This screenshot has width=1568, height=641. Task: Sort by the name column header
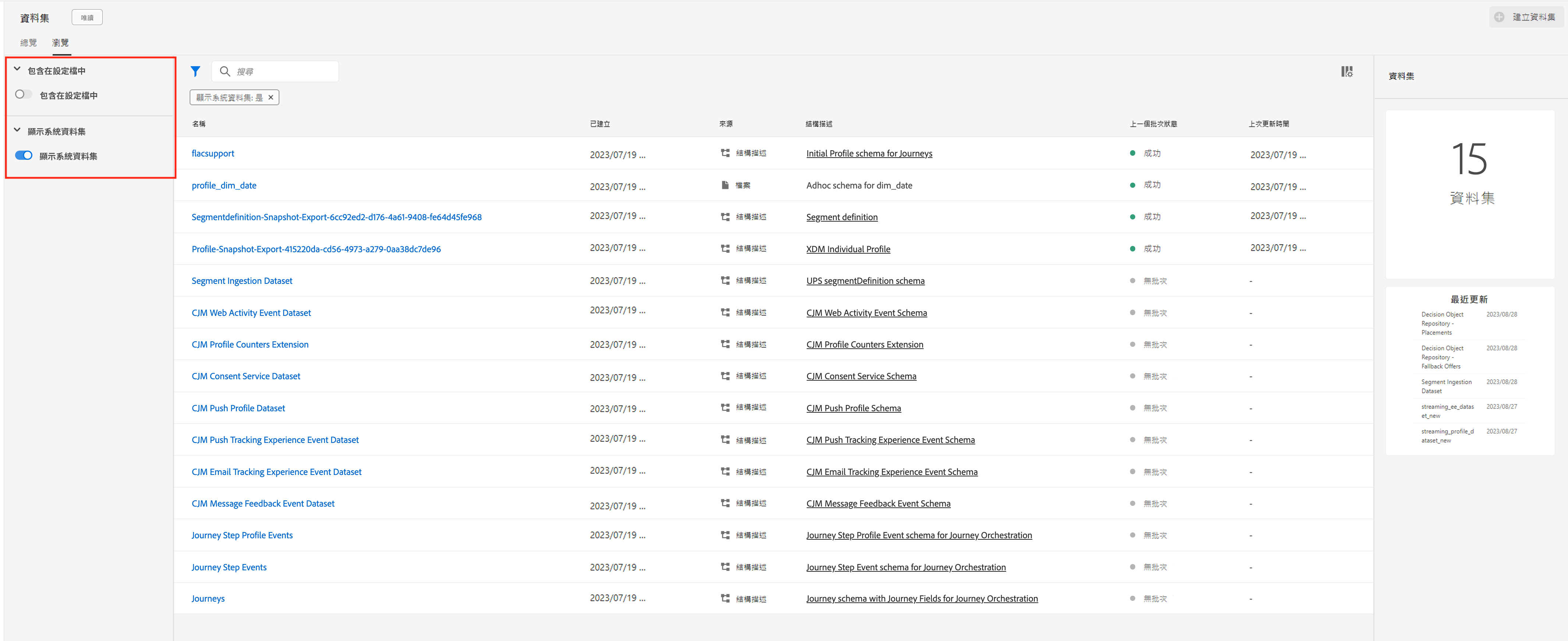tap(198, 124)
